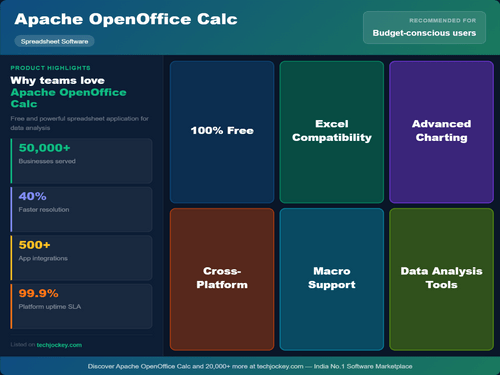Click the '99.9%' statistic value

click(x=39, y=293)
